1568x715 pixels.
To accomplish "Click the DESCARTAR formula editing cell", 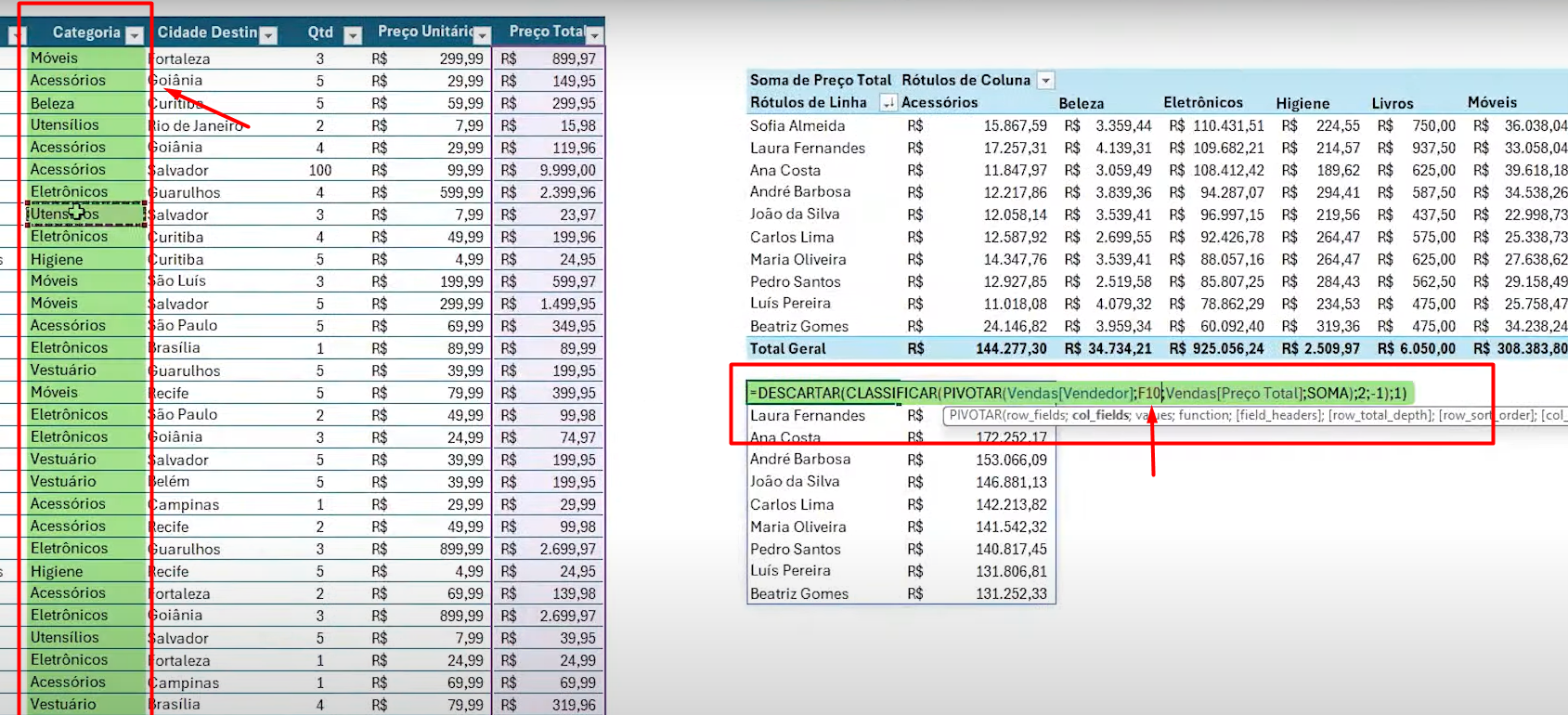I will coord(1077,393).
